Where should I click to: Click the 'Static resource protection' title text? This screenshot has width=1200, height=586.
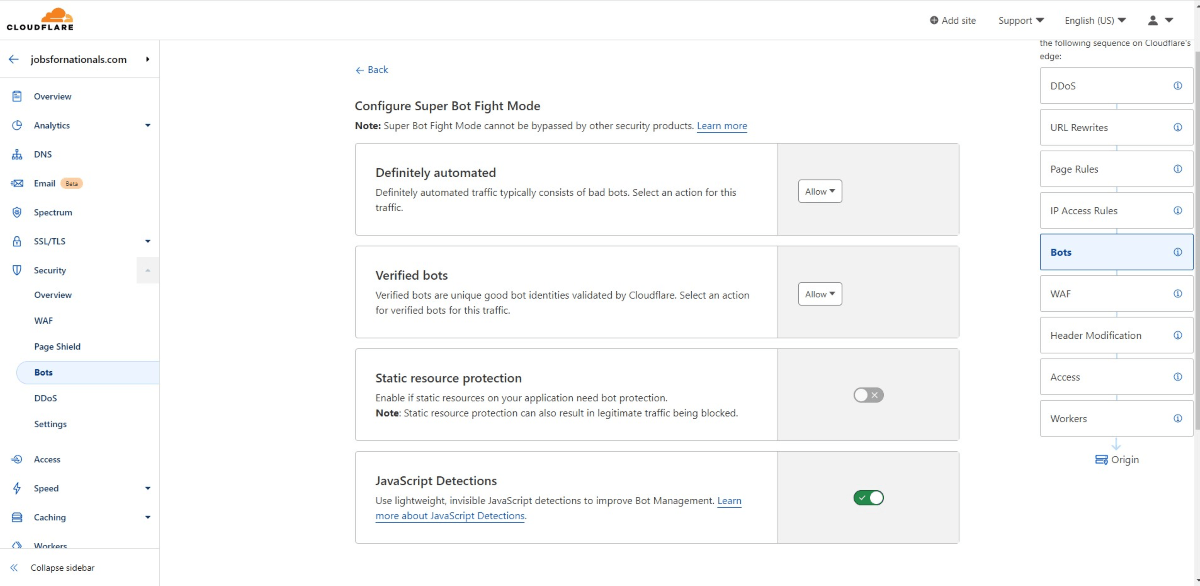448,378
